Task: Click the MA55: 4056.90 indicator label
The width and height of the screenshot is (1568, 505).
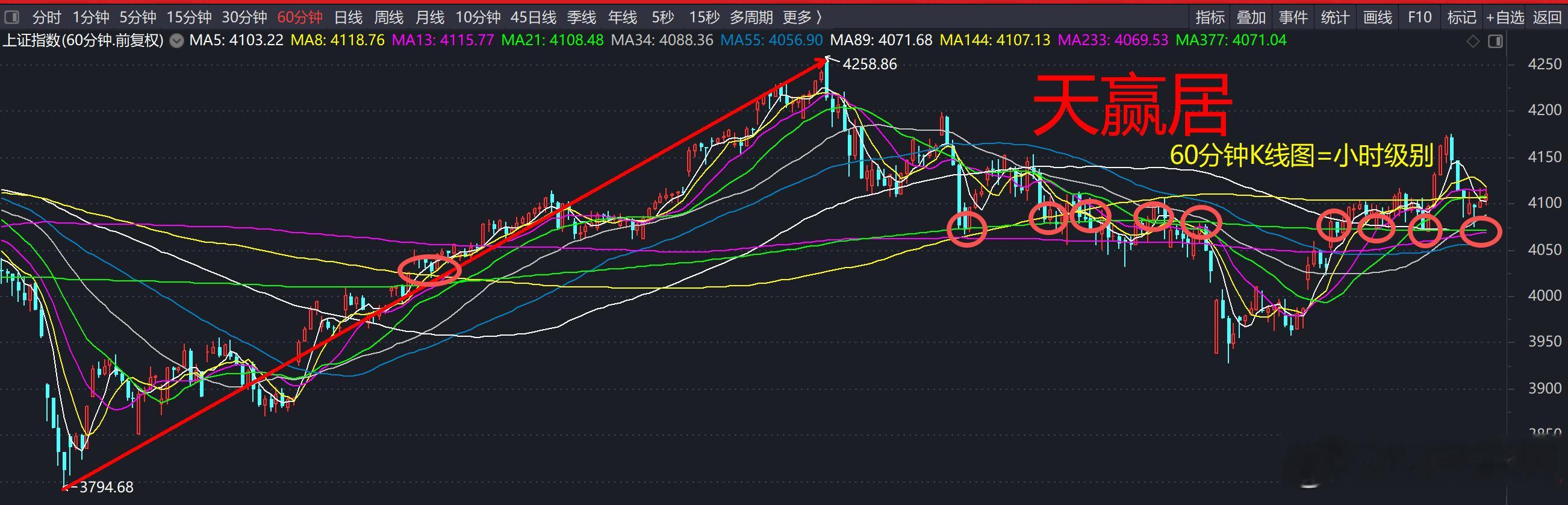Action: point(771,41)
